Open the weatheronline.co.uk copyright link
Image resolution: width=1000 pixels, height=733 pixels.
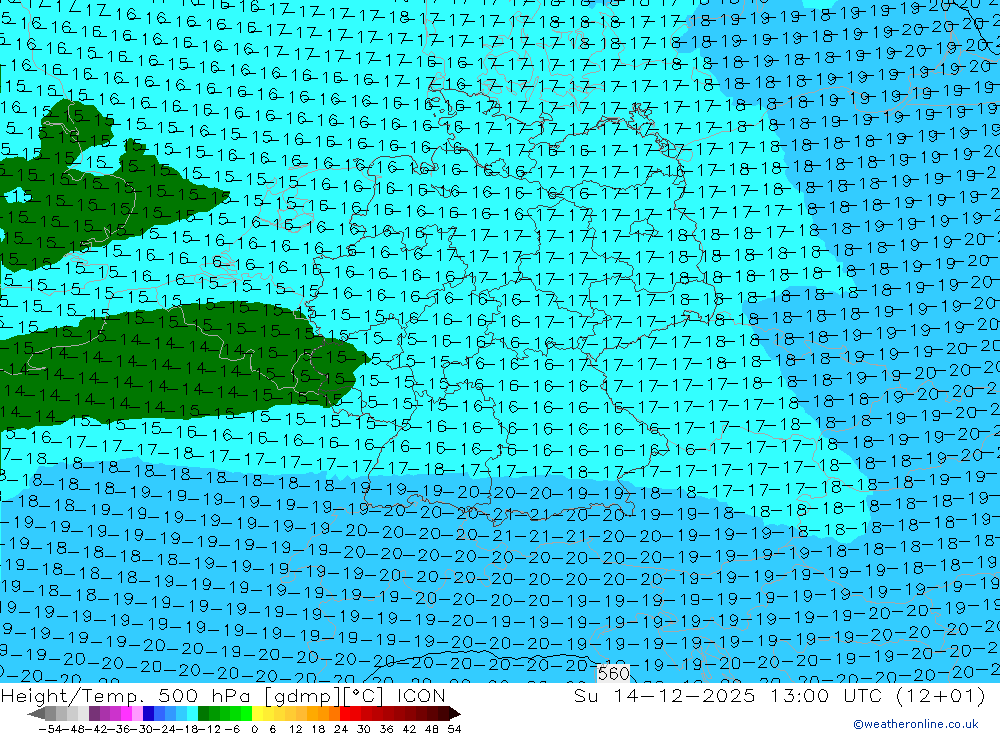[915, 724]
